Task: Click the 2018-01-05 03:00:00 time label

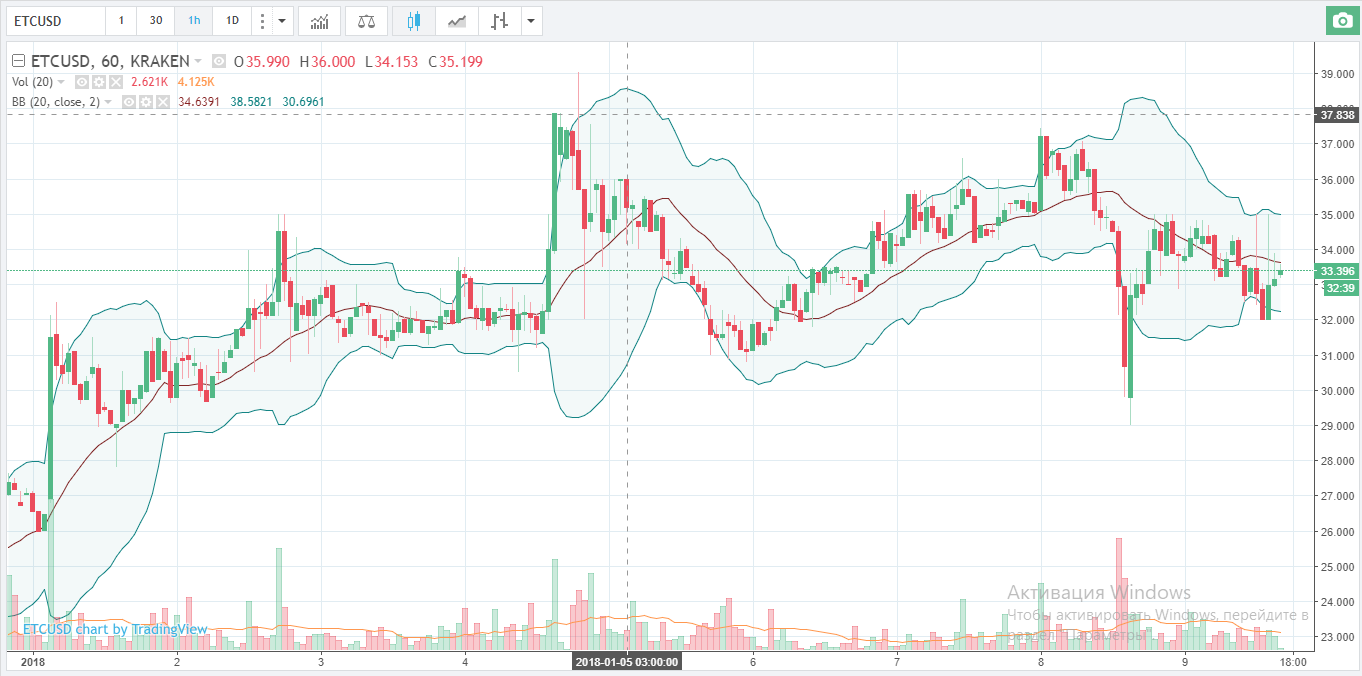Action: (x=627, y=661)
